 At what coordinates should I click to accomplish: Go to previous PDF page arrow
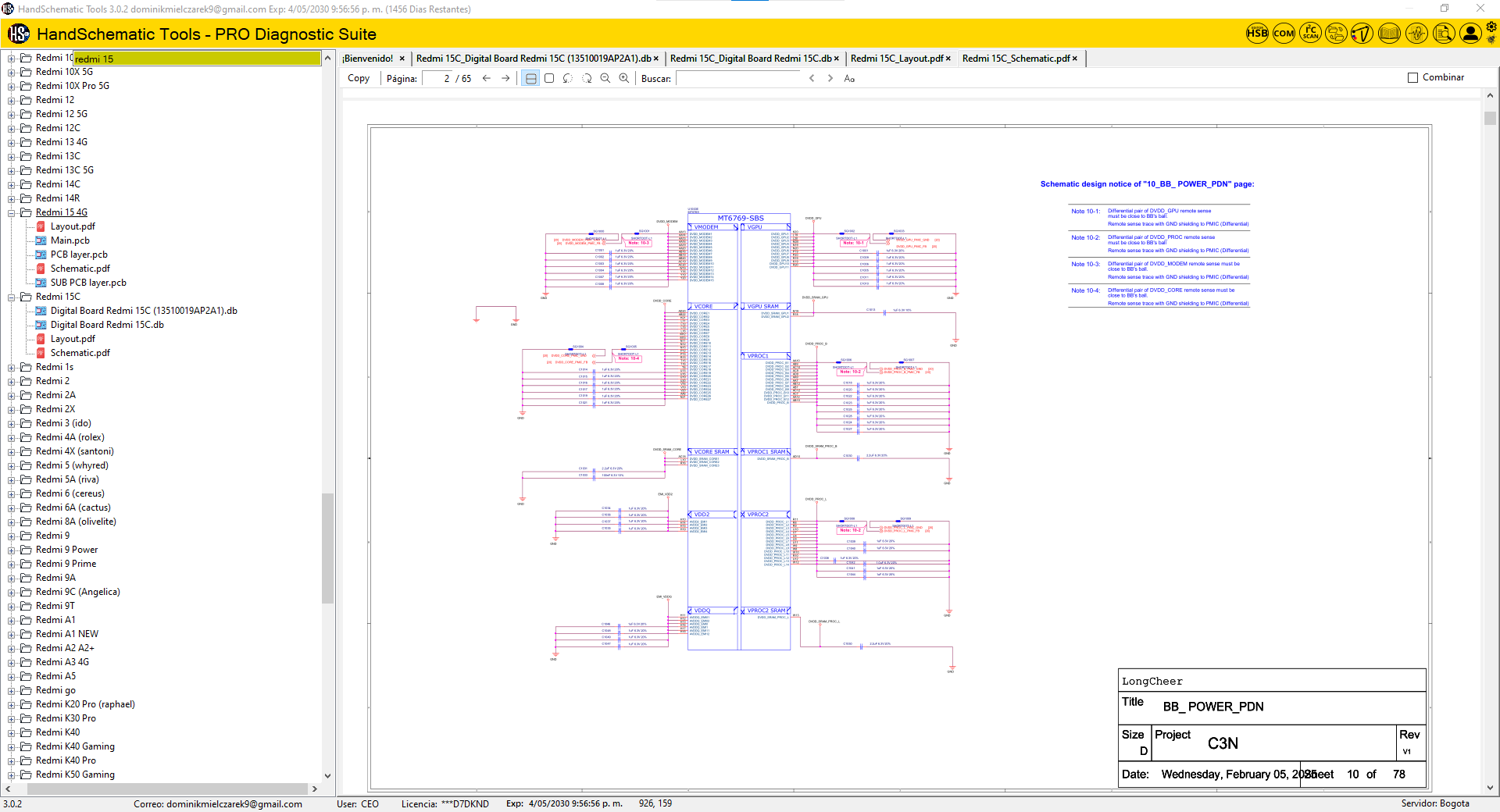487,78
